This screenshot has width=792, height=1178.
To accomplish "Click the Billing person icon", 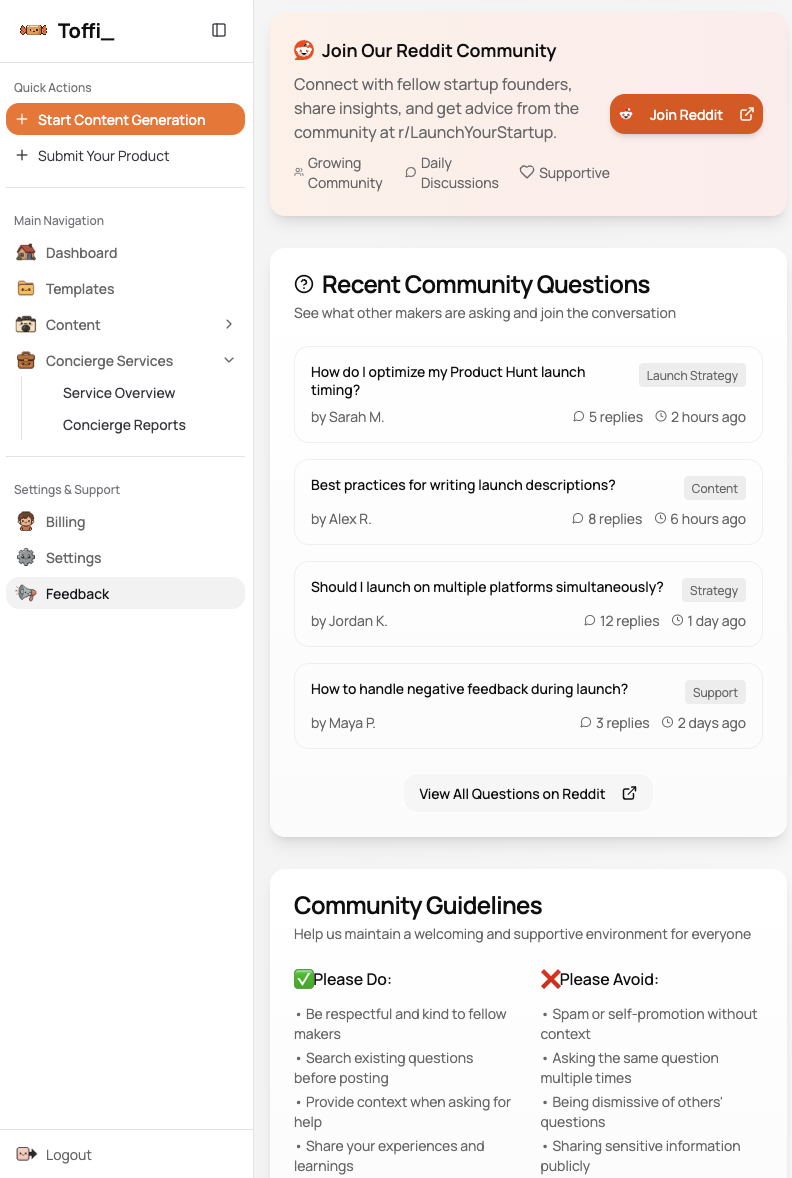I will 26,521.
